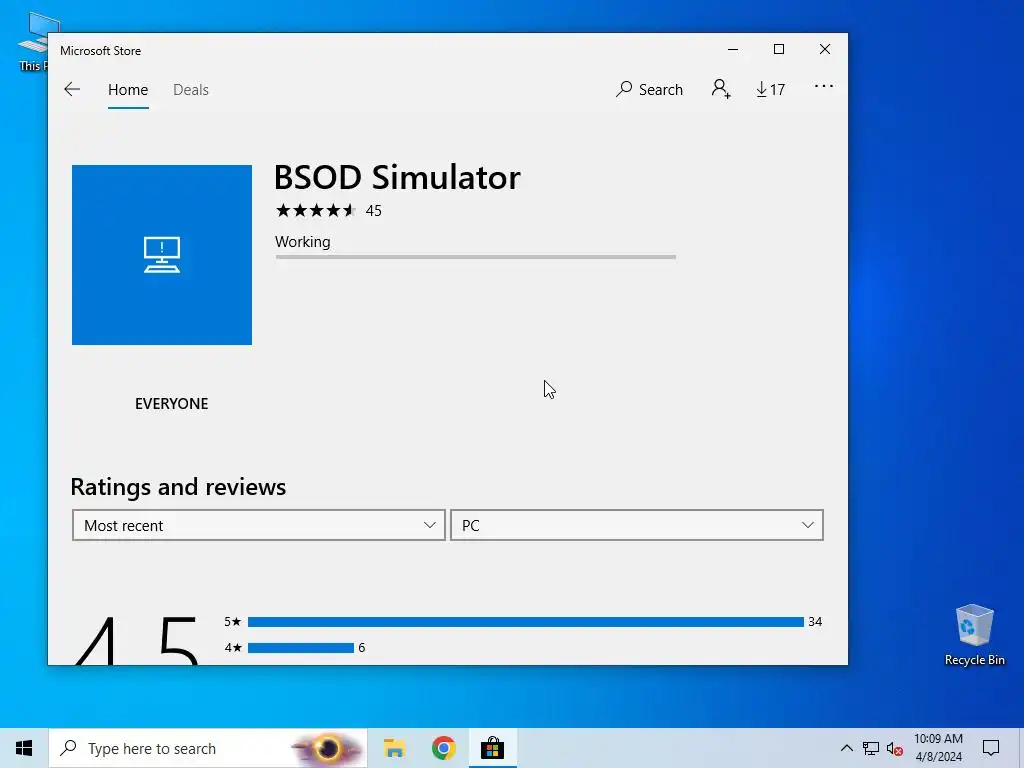Click the search highlight image in taskbar
1024x768 pixels.
[328, 748]
